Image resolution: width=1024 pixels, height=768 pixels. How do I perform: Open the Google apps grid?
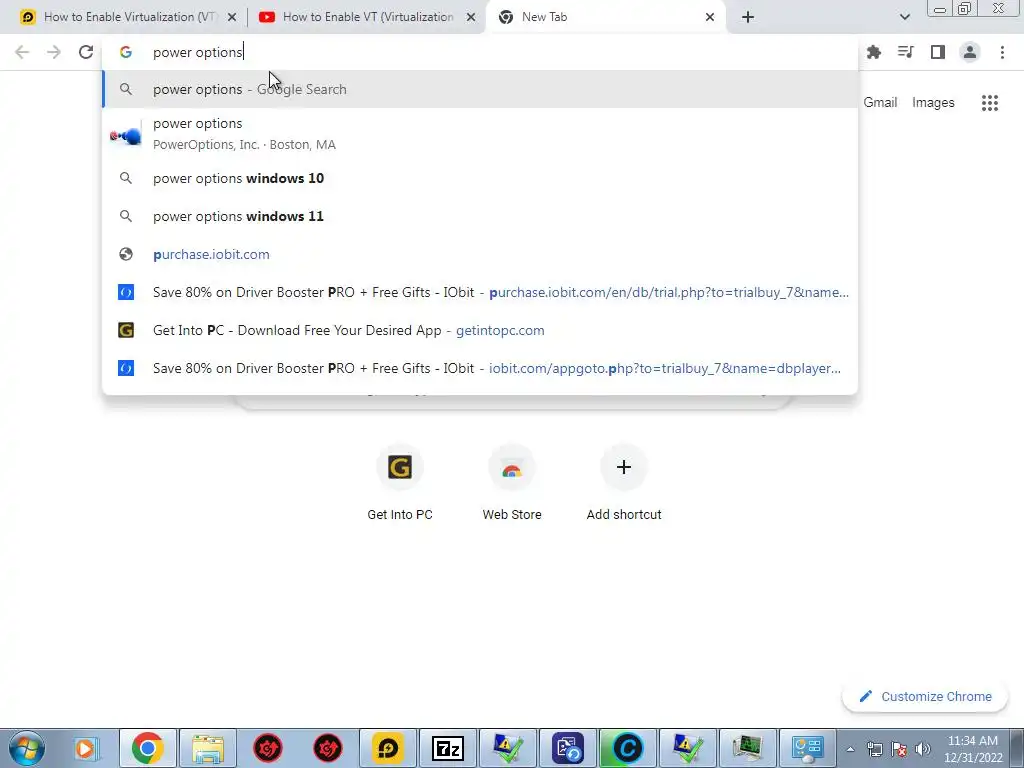point(989,103)
